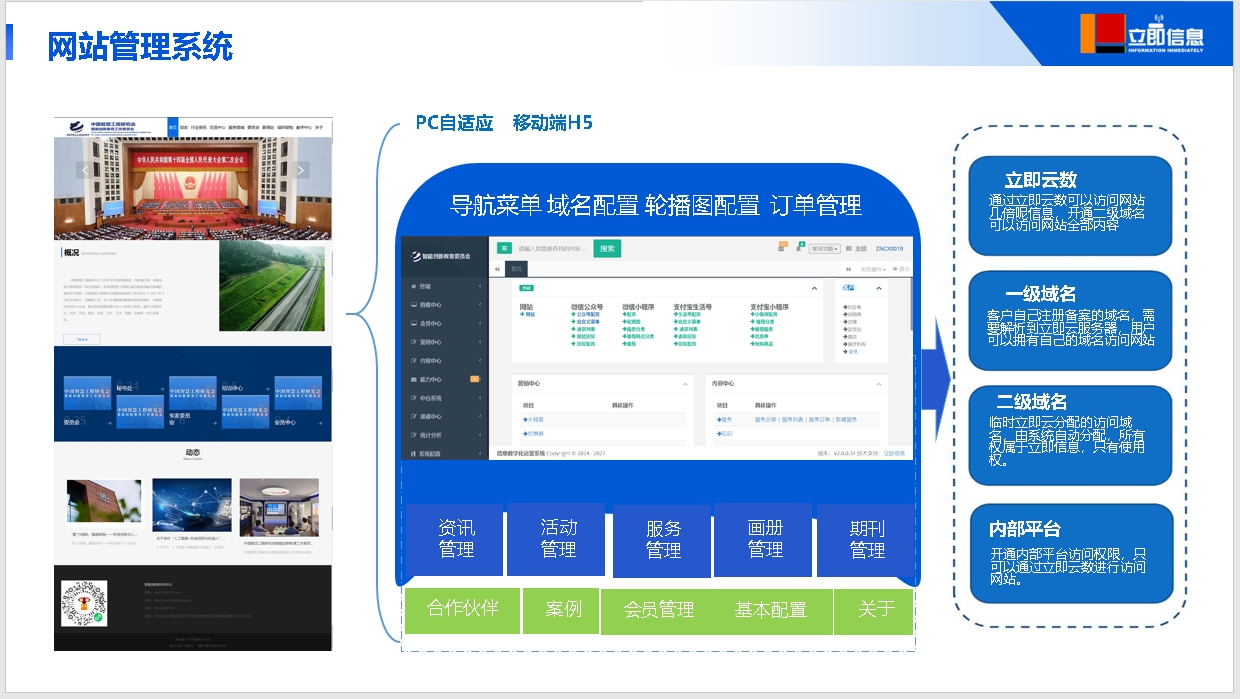Click the PC自适应 label
This screenshot has height=699, width=1240.
[x=455, y=123]
